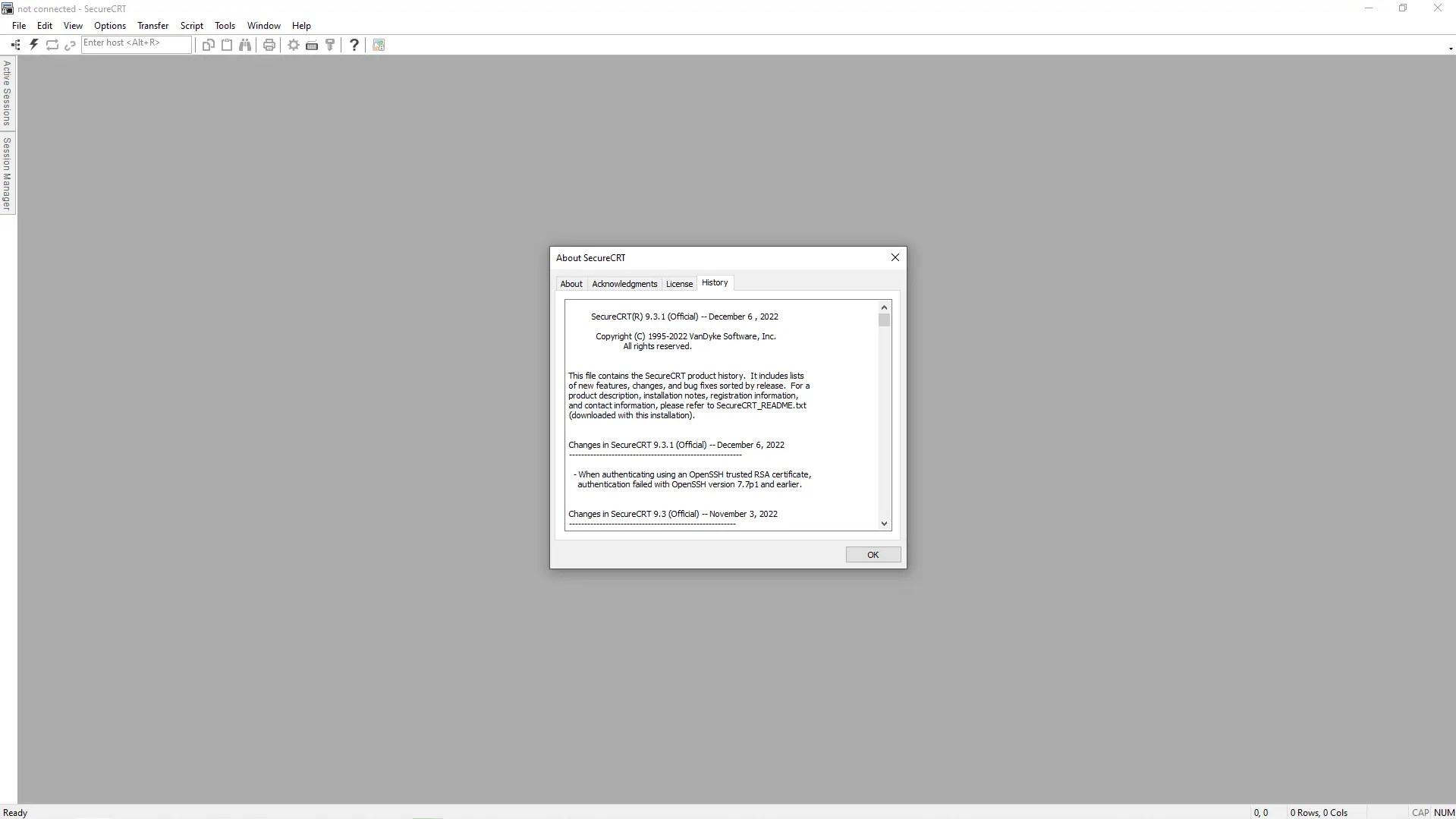Click the Copy toolbar icon

coord(209,45)
